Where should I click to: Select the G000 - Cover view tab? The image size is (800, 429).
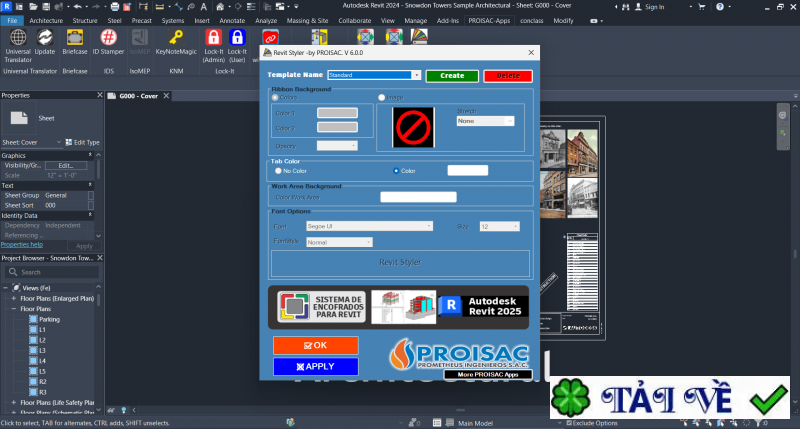[138, 96]
